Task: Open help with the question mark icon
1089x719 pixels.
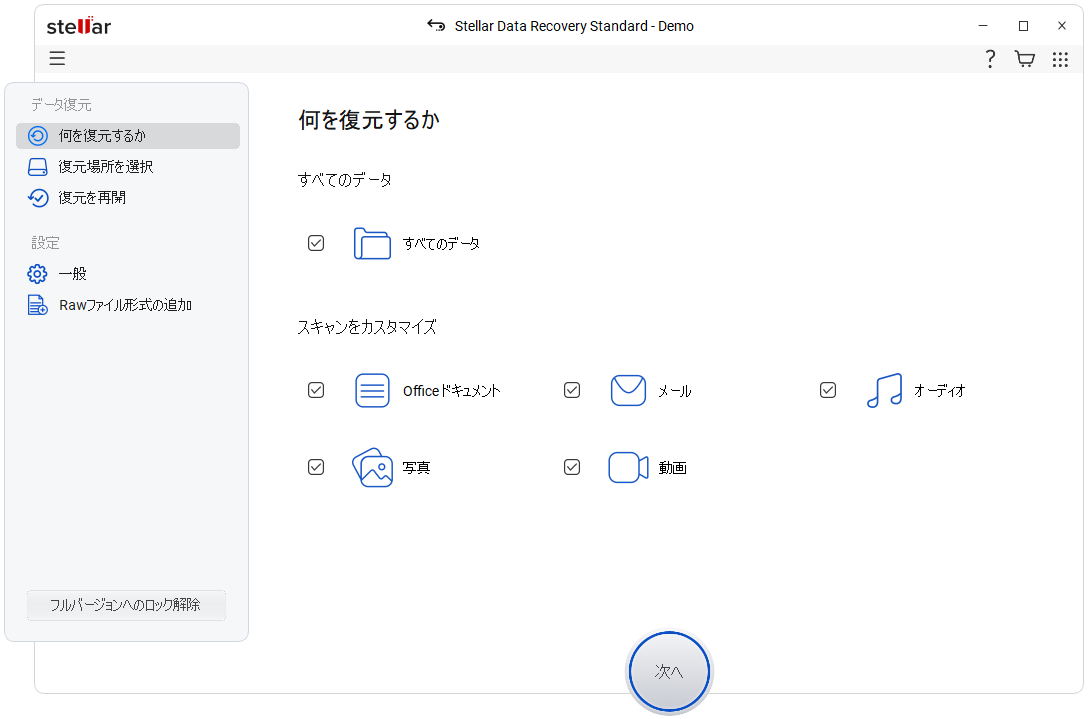Action: pyautogui.click(x=990, y=59)
